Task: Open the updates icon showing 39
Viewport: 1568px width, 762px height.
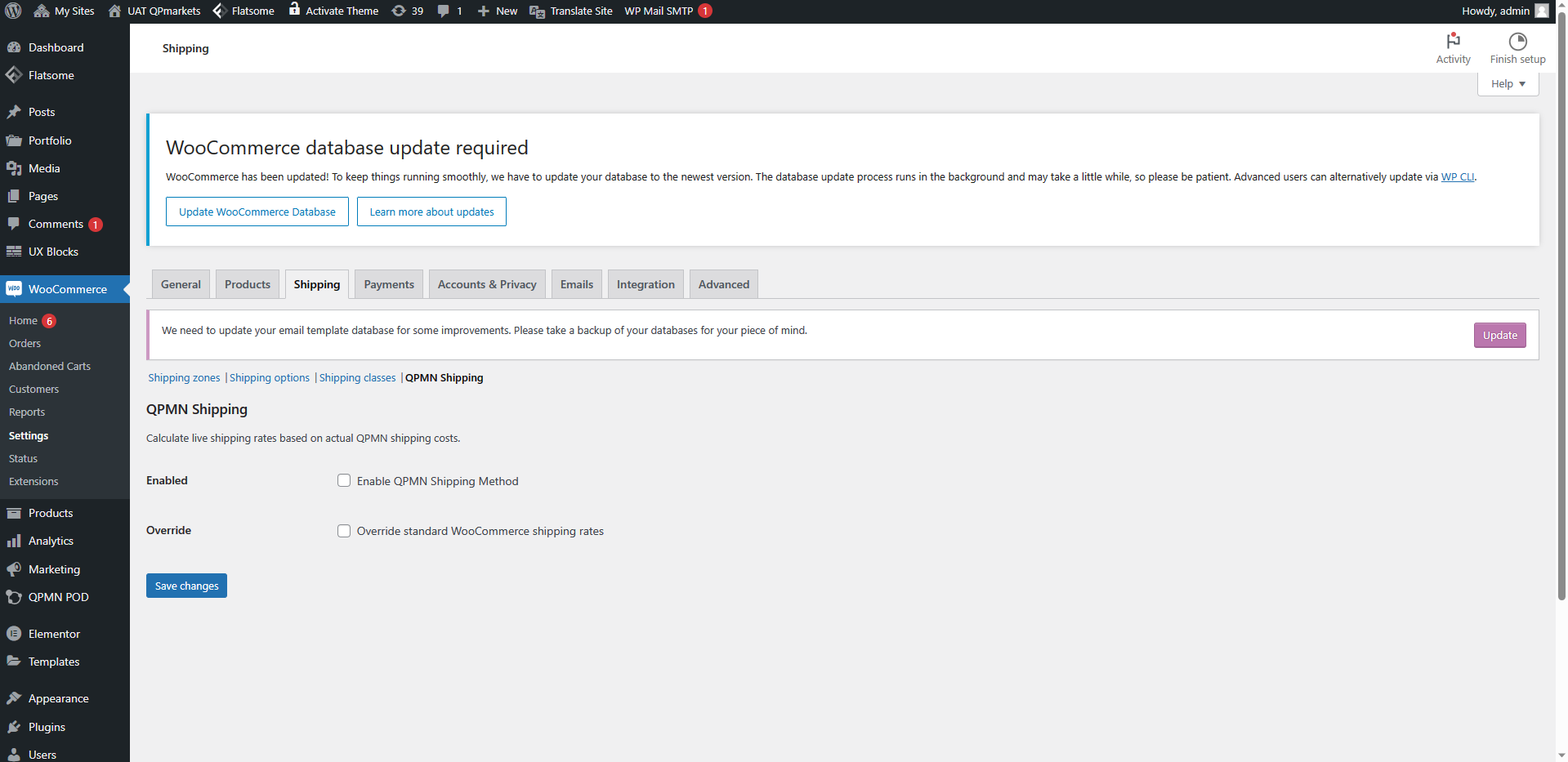Action: [399, 11]
